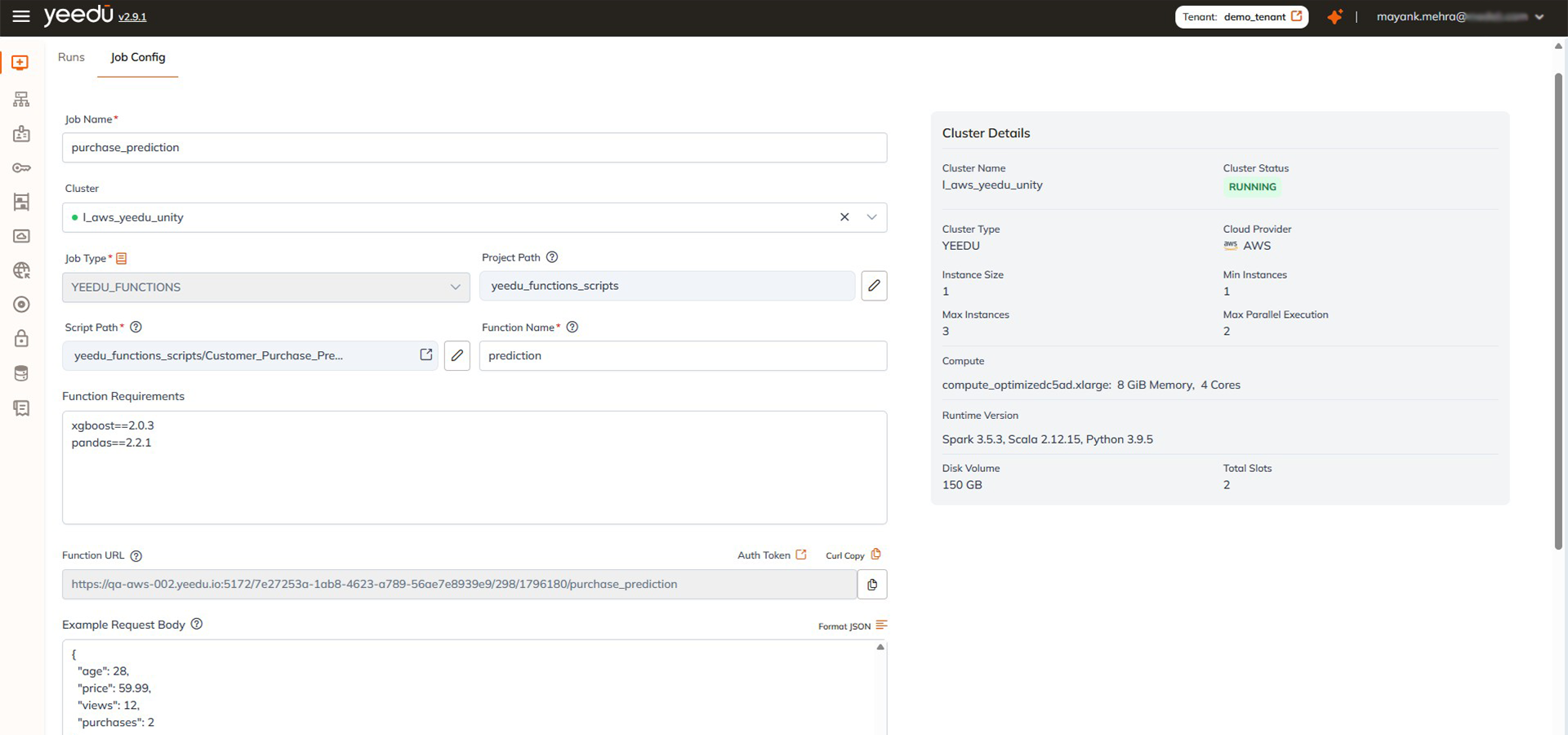
Task: Expand the Cluster dropdown chevron
Action: coord(871,217)
